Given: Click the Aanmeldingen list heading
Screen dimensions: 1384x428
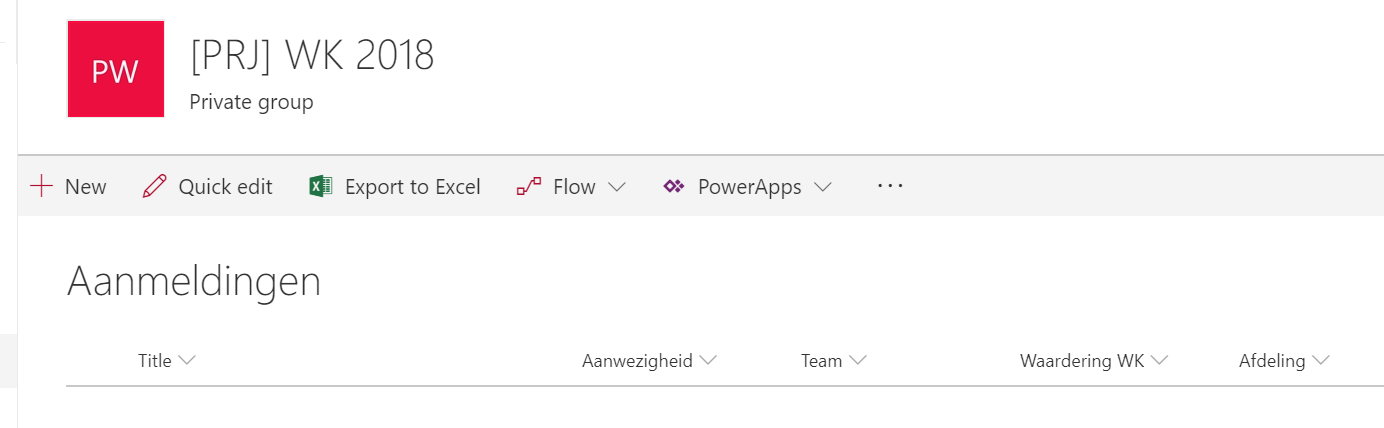Looking at the screenshot, I should pos(194,283).
